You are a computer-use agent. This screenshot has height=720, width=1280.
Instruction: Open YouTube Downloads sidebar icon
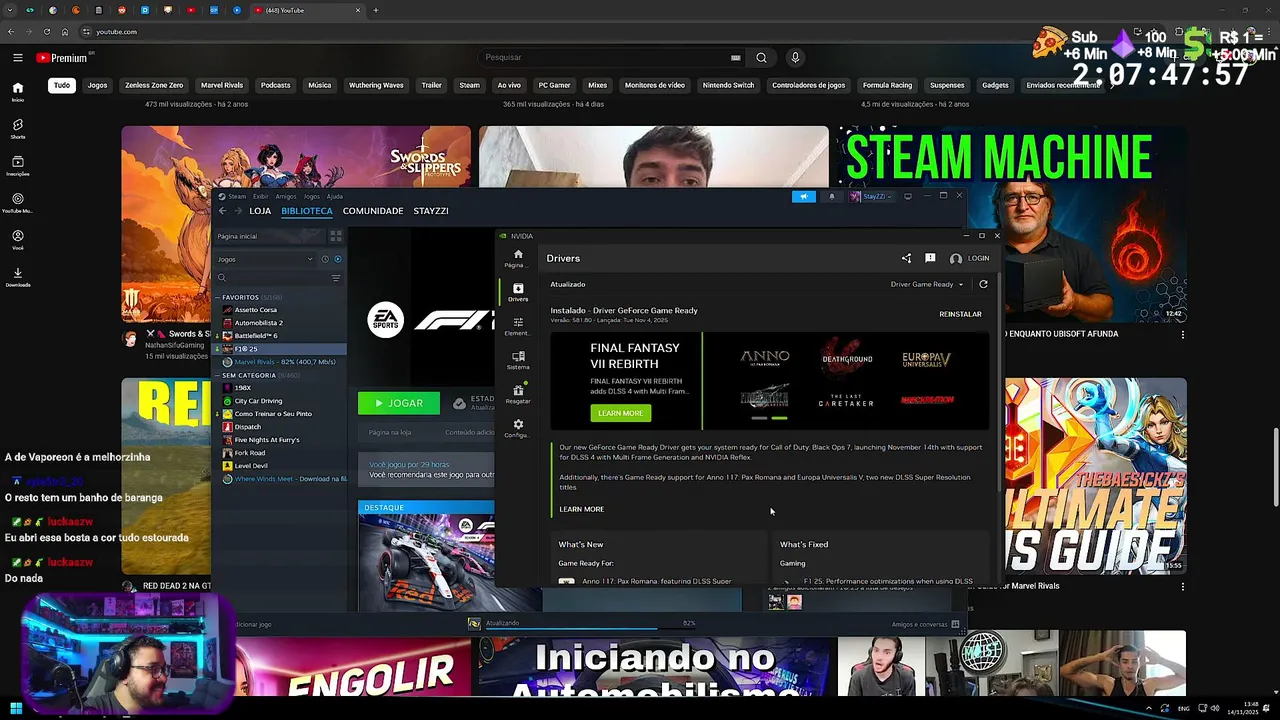pos(18,277)
